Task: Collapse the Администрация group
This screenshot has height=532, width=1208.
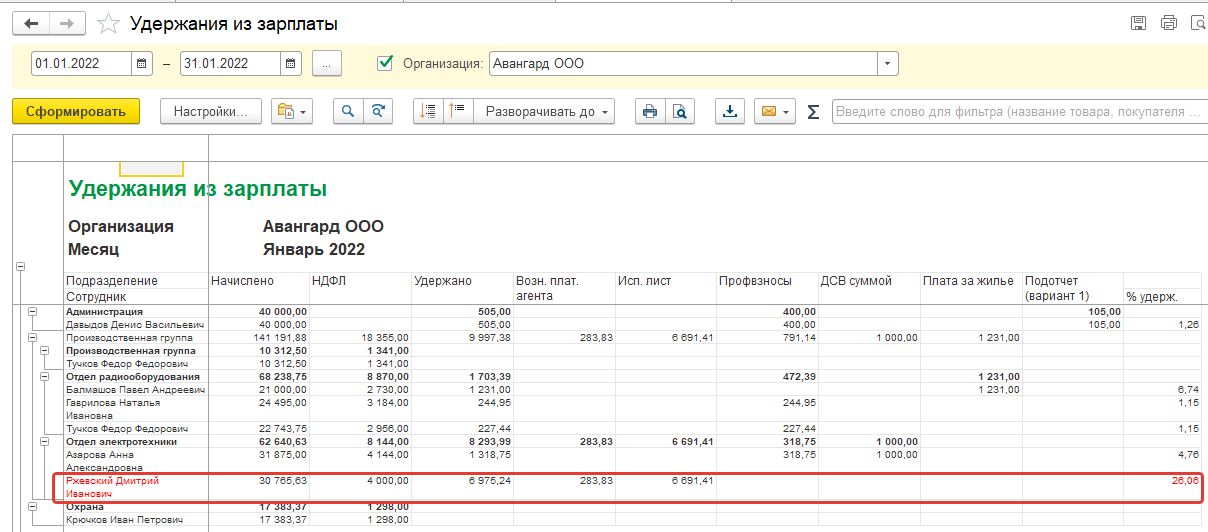Action: pyautogui.click(x=32, y=312)
